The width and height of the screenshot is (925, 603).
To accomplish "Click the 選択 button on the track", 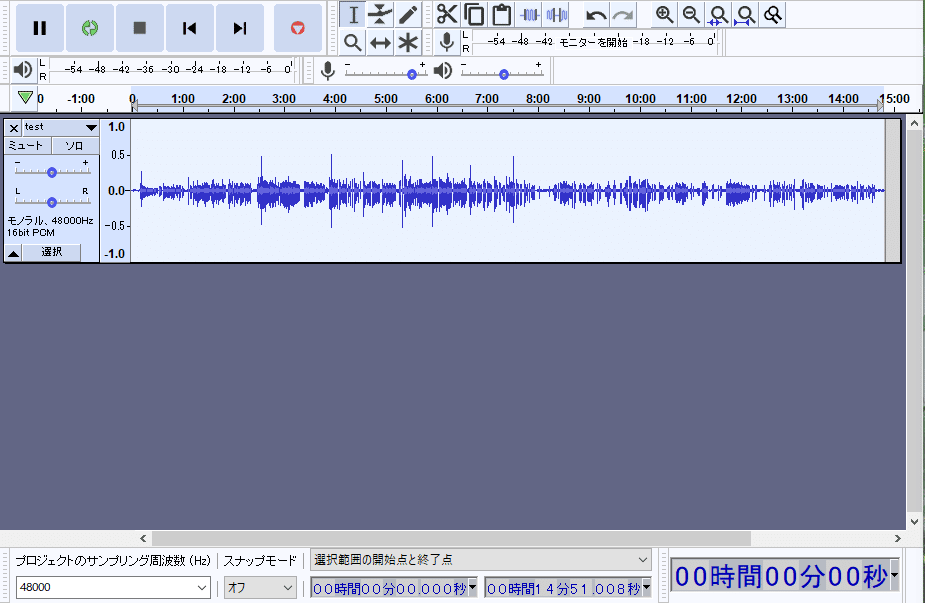I will click(52, 252).
